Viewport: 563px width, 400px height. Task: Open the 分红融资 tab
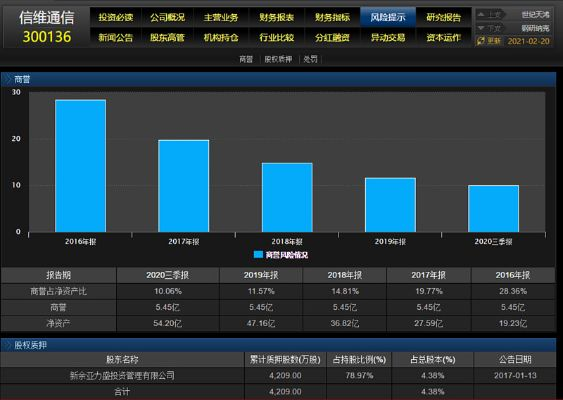click(x=332, y=37)
